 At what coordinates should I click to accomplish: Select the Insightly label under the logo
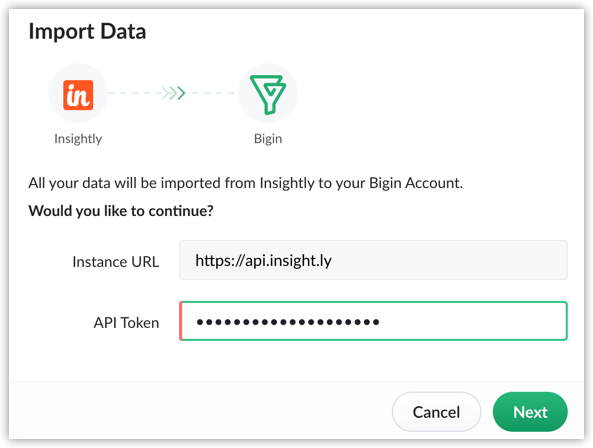[78, 139]
